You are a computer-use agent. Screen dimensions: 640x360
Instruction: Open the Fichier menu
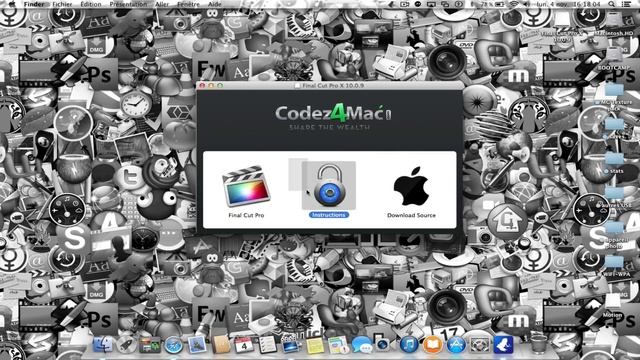62,4
